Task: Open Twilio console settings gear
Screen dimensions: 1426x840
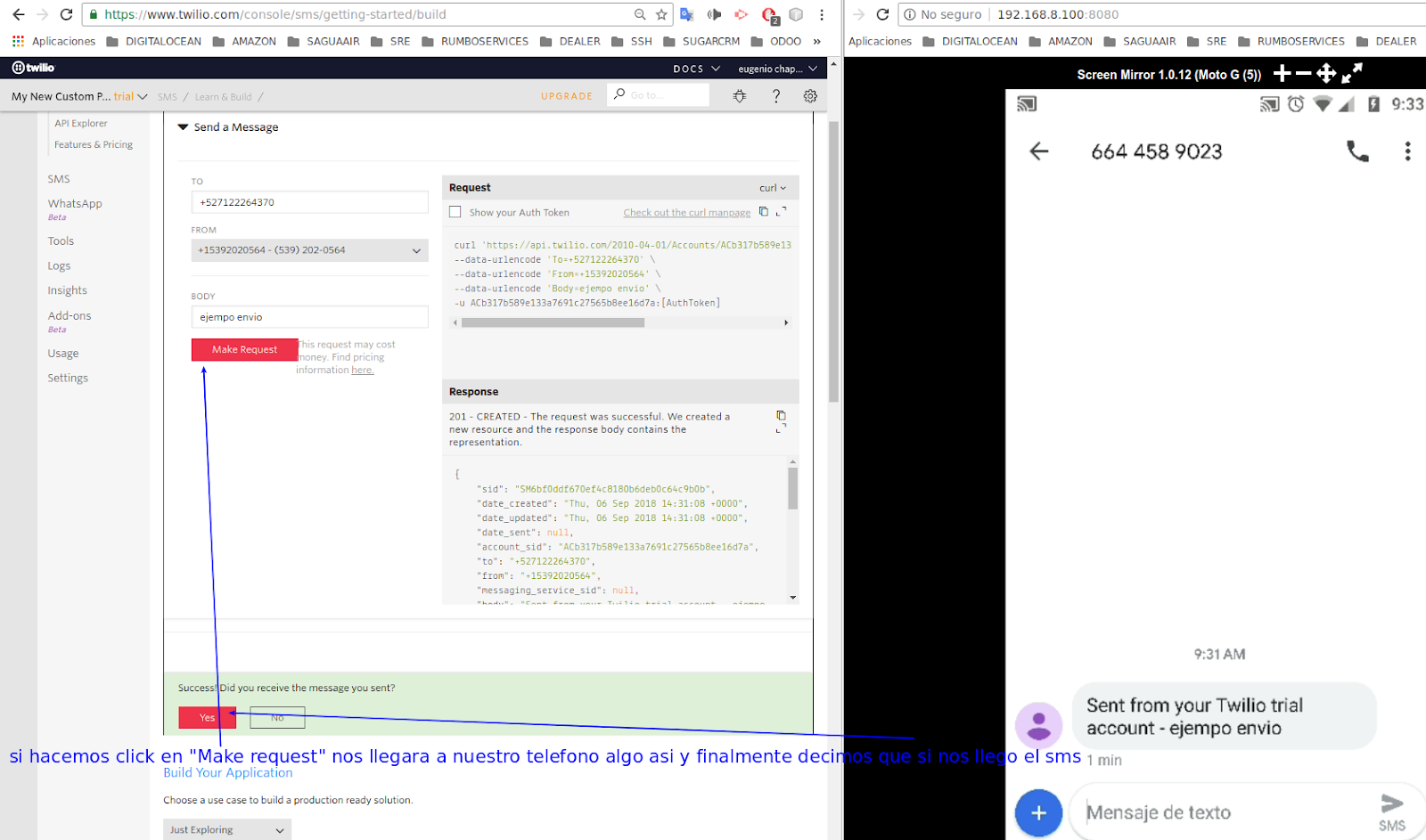Action: (x=810, y=96)
